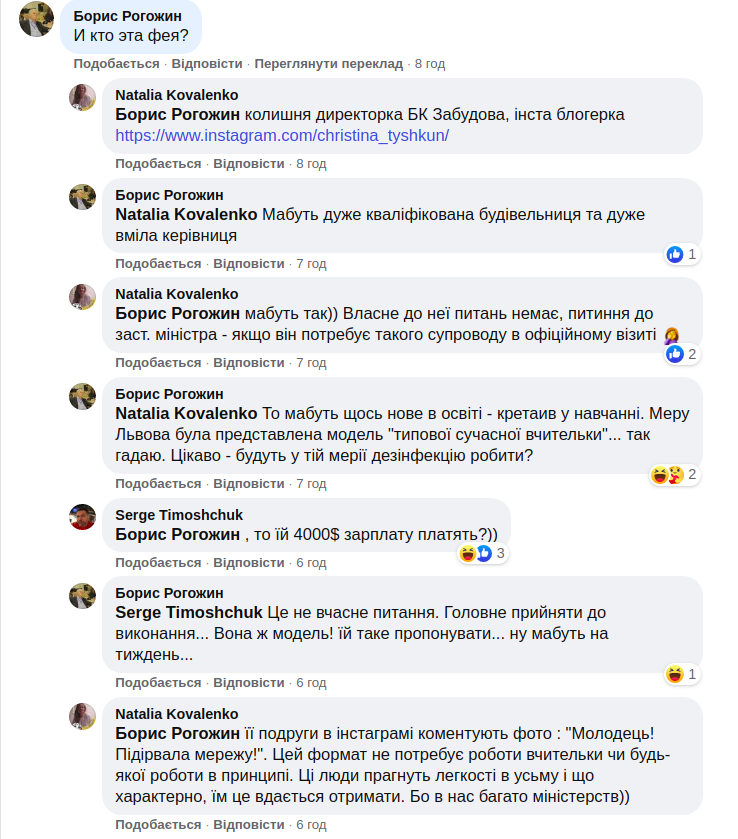This screenshot has height=839, width=738.
Task: Like the last comment about "Підірвала мережу"
Action: pyautogui.click(x=158, y=825)
